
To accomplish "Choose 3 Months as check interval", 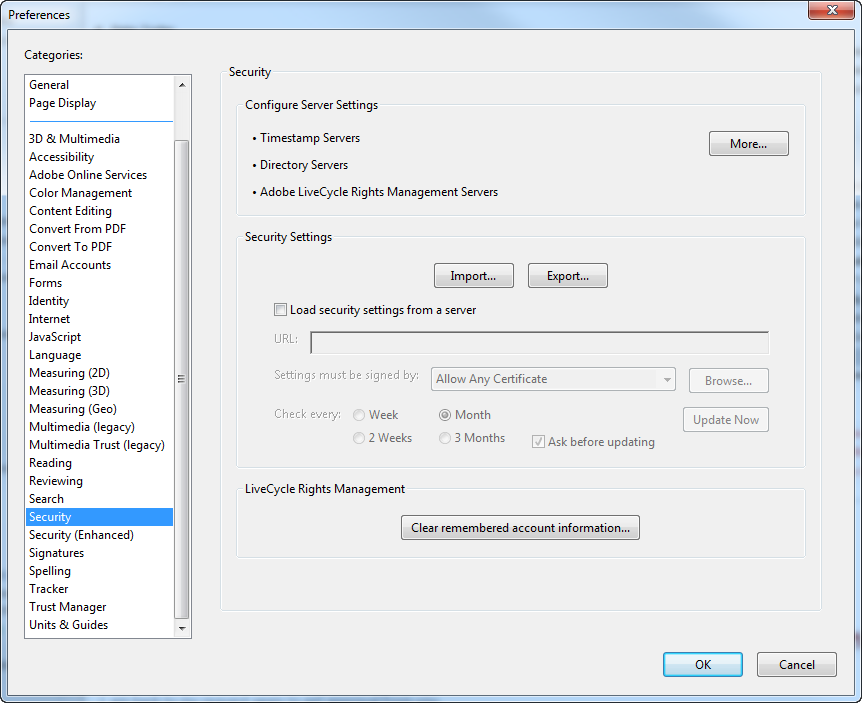I will click(x=444, y=437).
